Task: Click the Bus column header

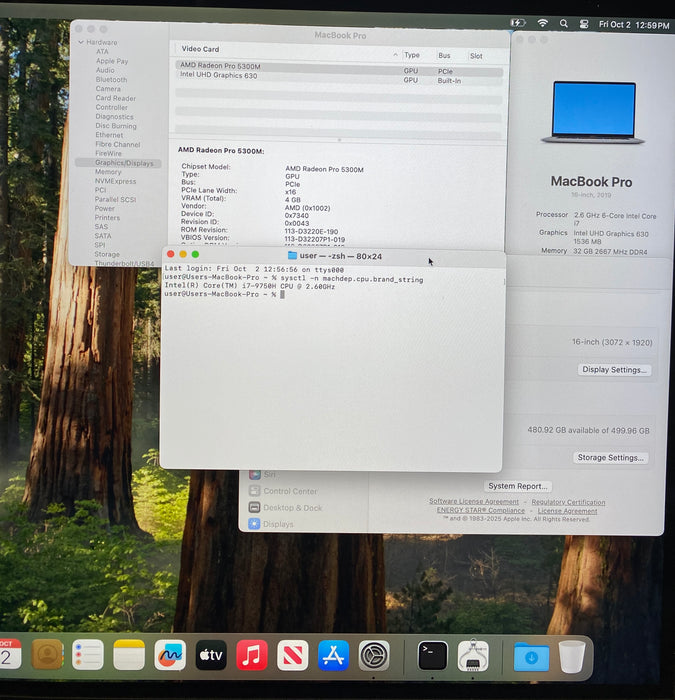Action: pos(444,55)
